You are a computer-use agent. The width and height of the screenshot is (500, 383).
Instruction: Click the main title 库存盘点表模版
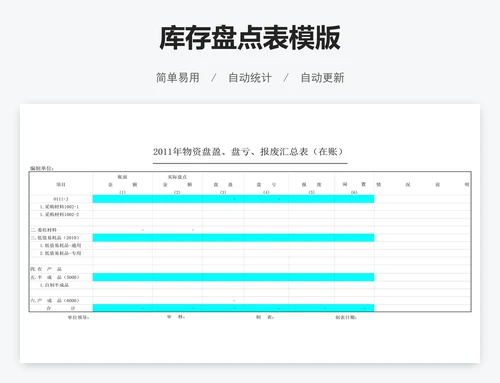(x=250, y=38)
